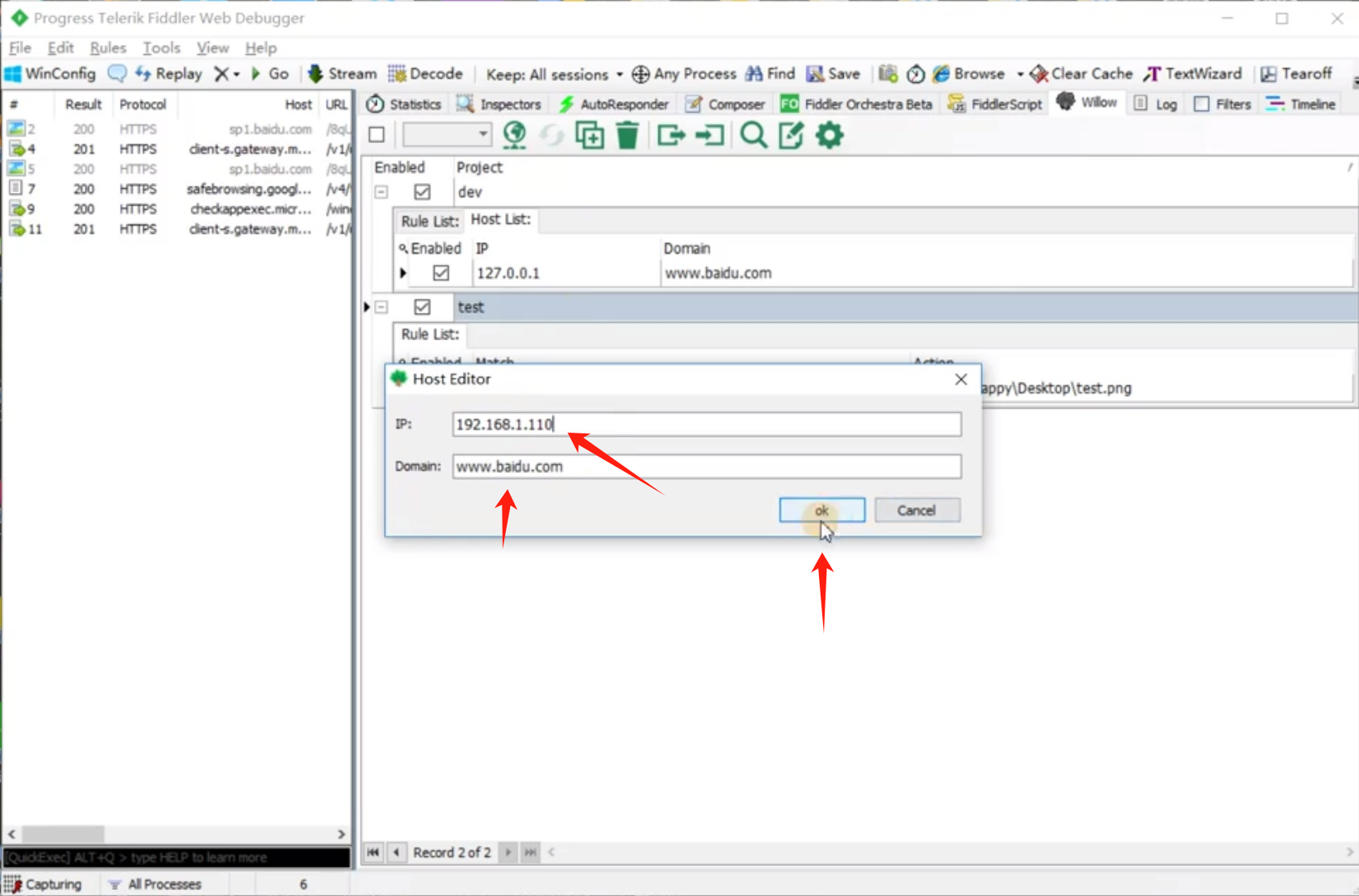Disable the 127.0.0.1 host rule checkbox

pos(441,273)
